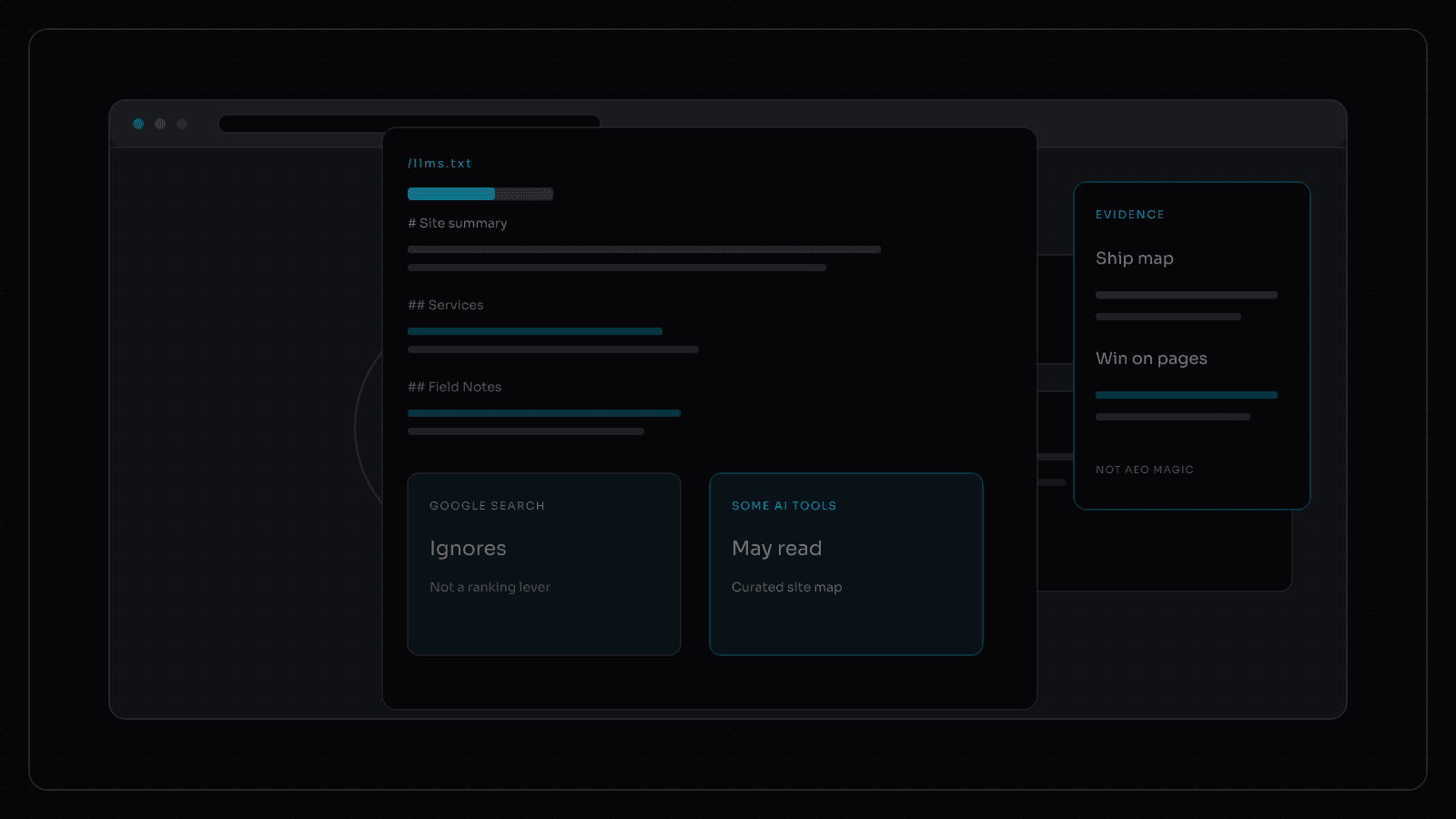The image size is (1456, 819).
Task: Click the 'Curated site map' text
Action: pyautogui.click(x=787, y=587)
